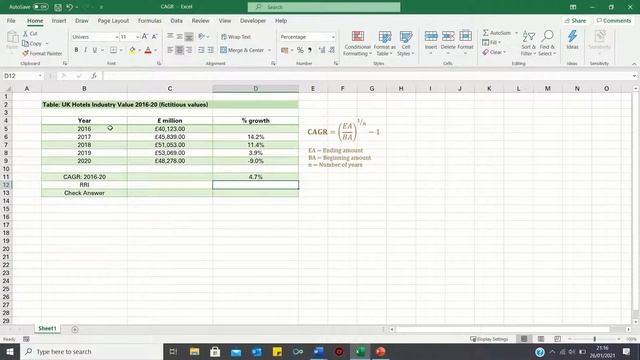The image size is (640, 360).
Task: Click the Font Color A icon
Action: point(148,50)
